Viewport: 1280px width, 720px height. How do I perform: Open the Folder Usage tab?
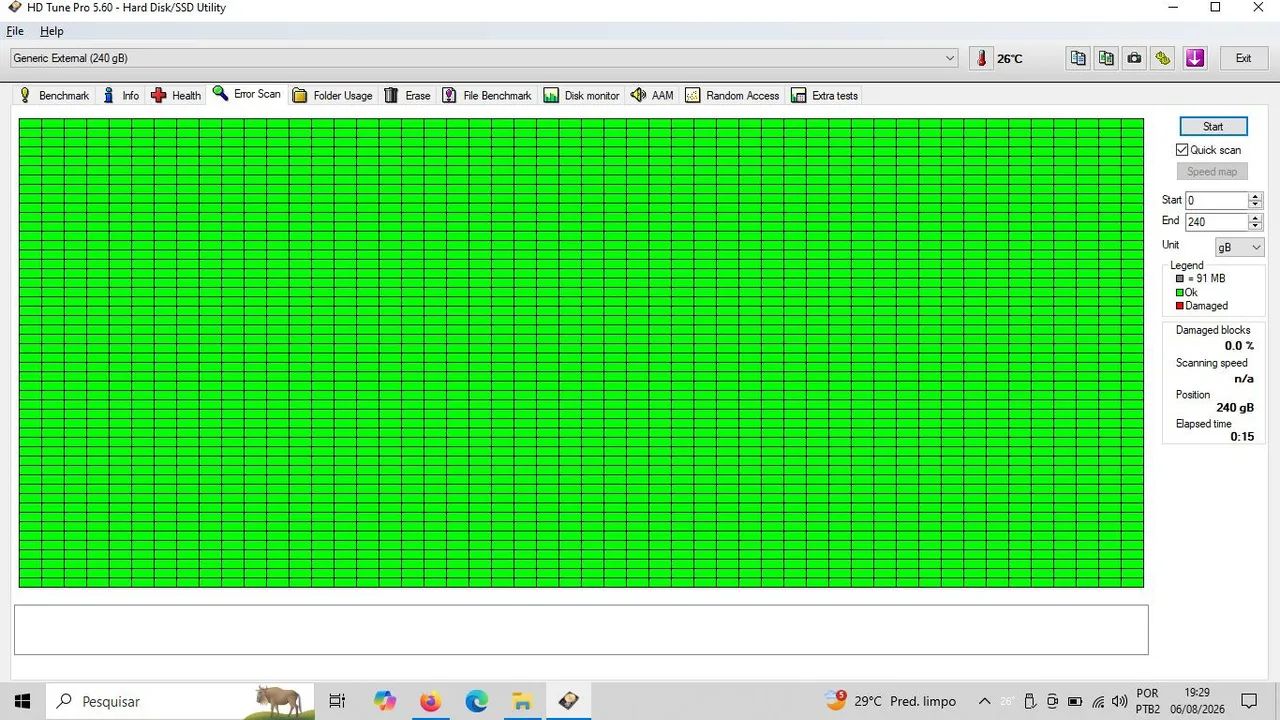(332, 96)
